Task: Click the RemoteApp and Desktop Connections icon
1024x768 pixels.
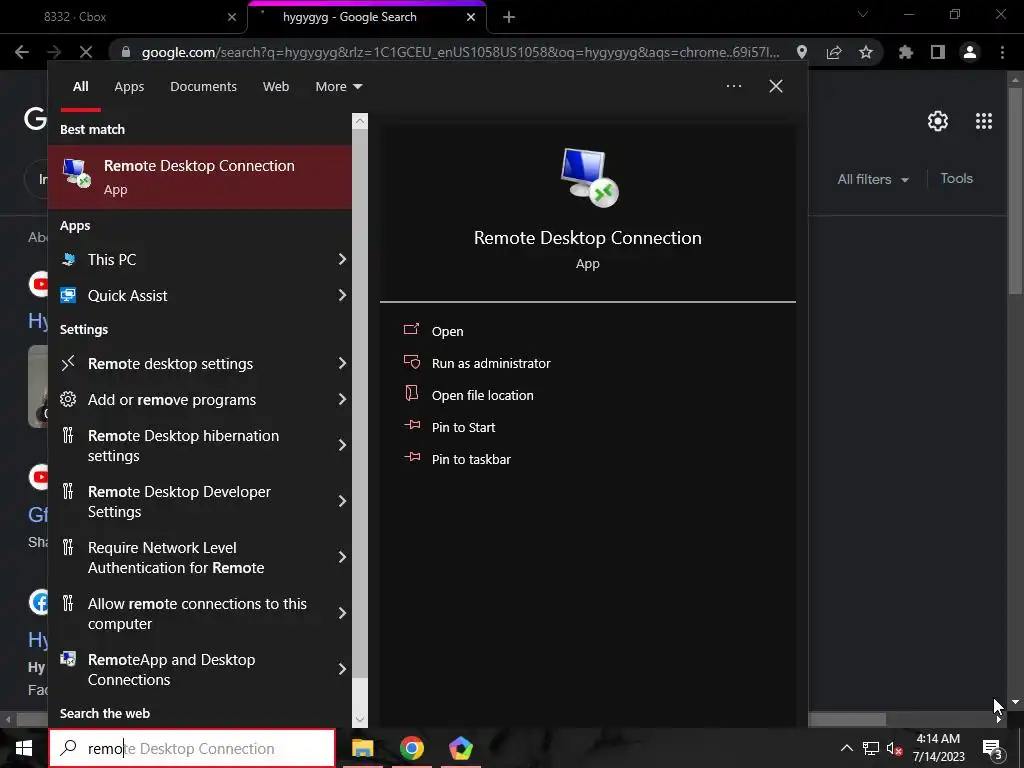Action: [x=68, y=659]
